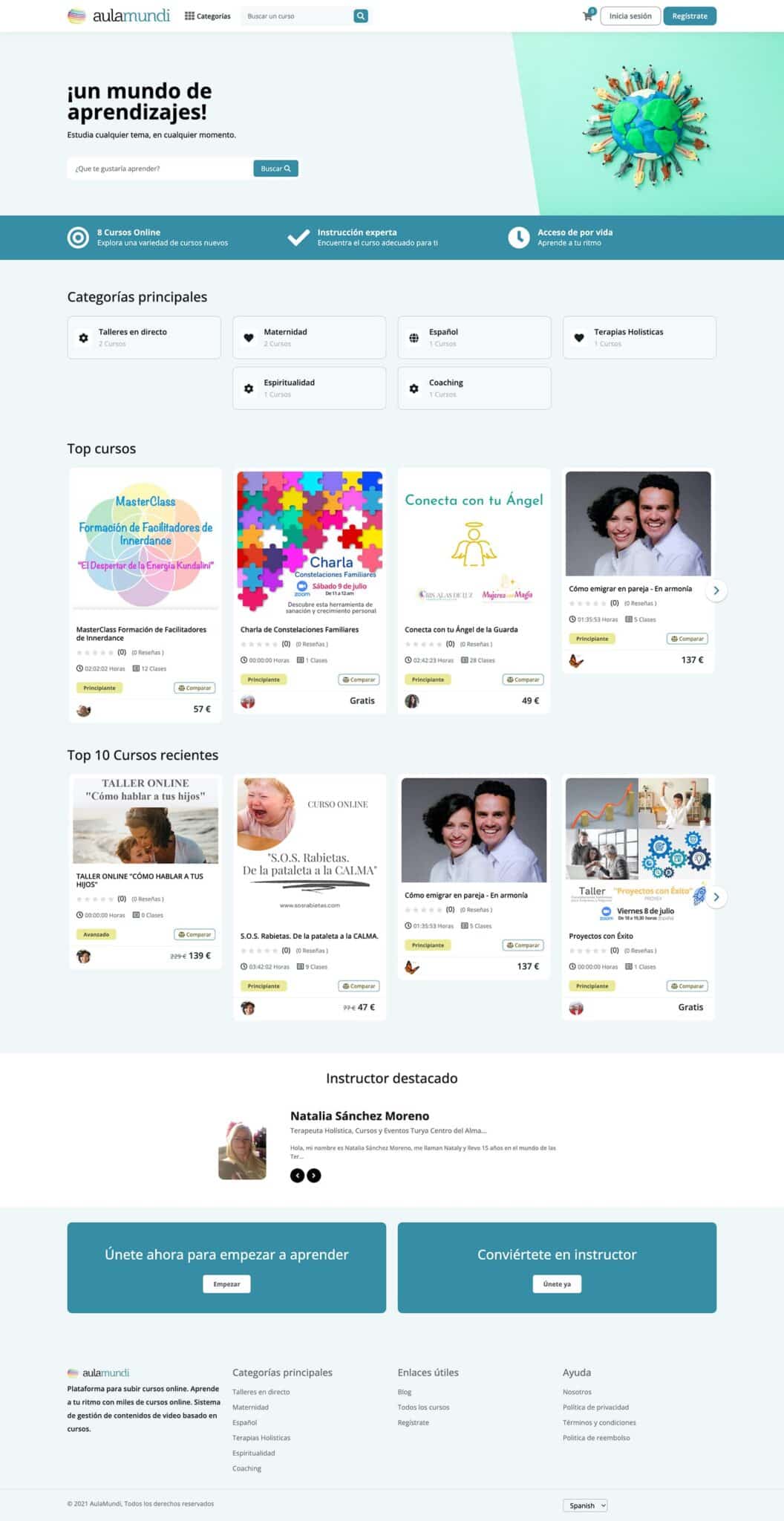Click the search magnifier icon in header
This screenshot has height=1521, width=784.
click(x=361, y=16)
